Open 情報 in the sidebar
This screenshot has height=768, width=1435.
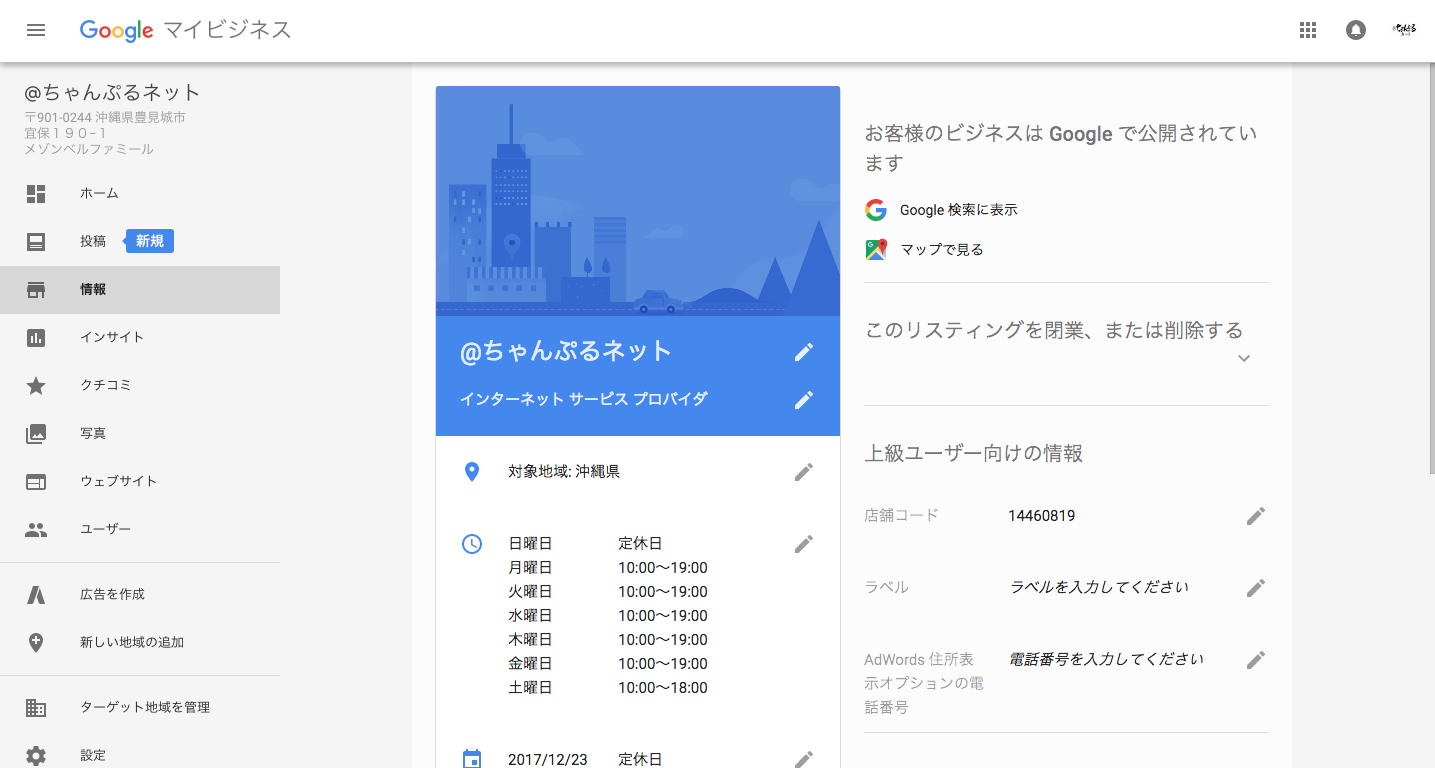(x=140, y=290)
